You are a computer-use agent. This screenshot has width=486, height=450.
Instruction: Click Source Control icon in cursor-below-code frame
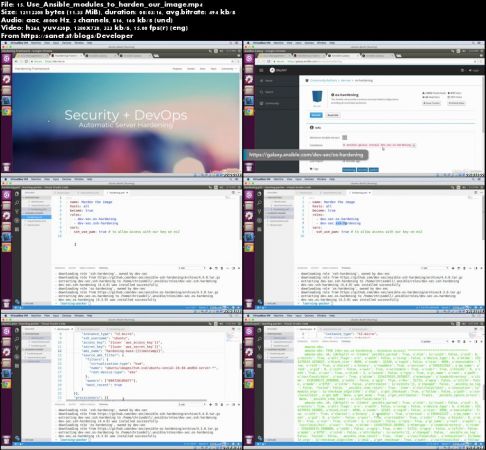[17, 212]
